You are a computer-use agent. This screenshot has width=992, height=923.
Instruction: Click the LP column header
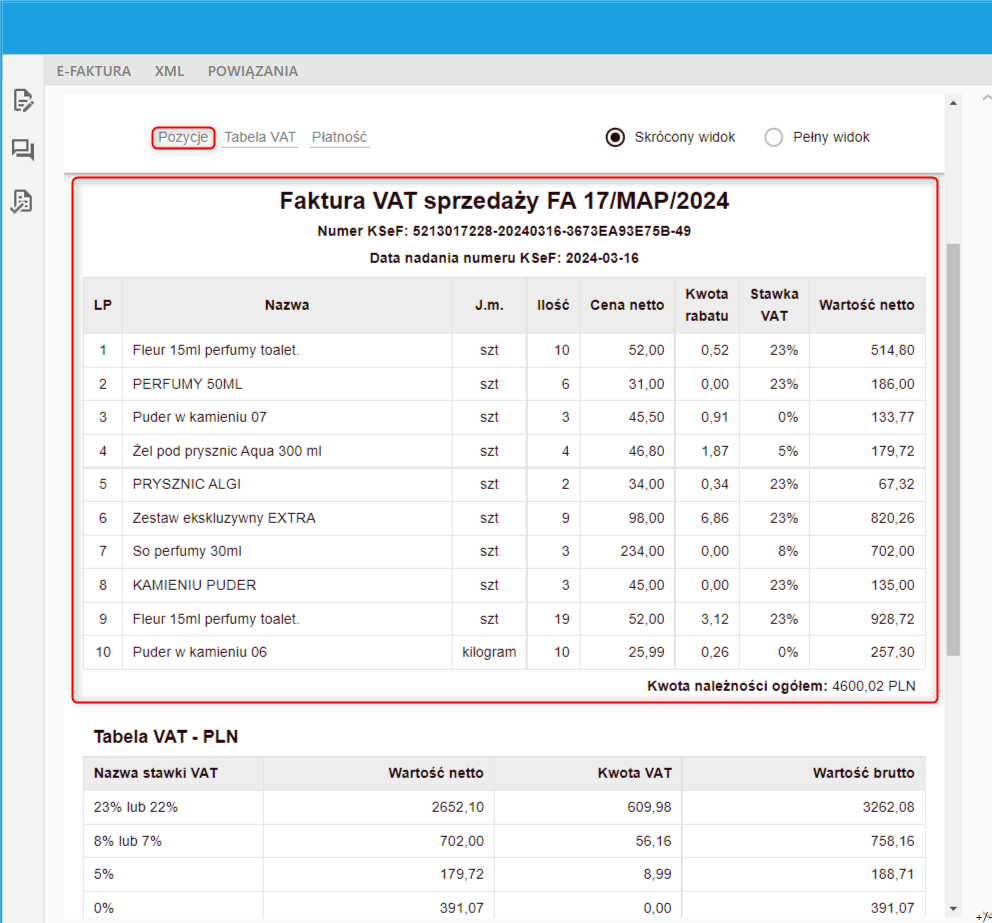[x=102, y=305]
